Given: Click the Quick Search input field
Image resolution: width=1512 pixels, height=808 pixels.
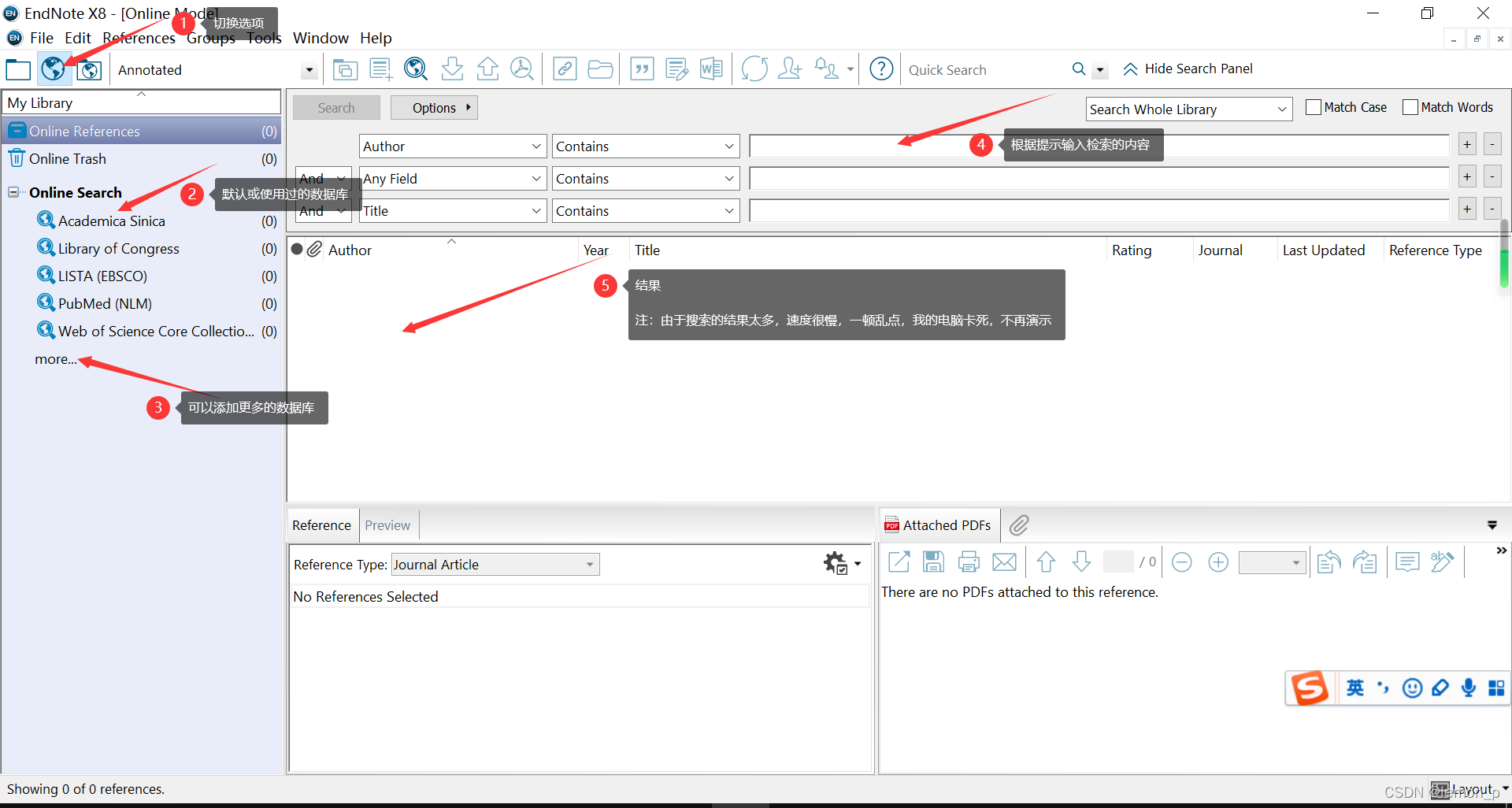Looking at the screenshot, I should 985,70.
